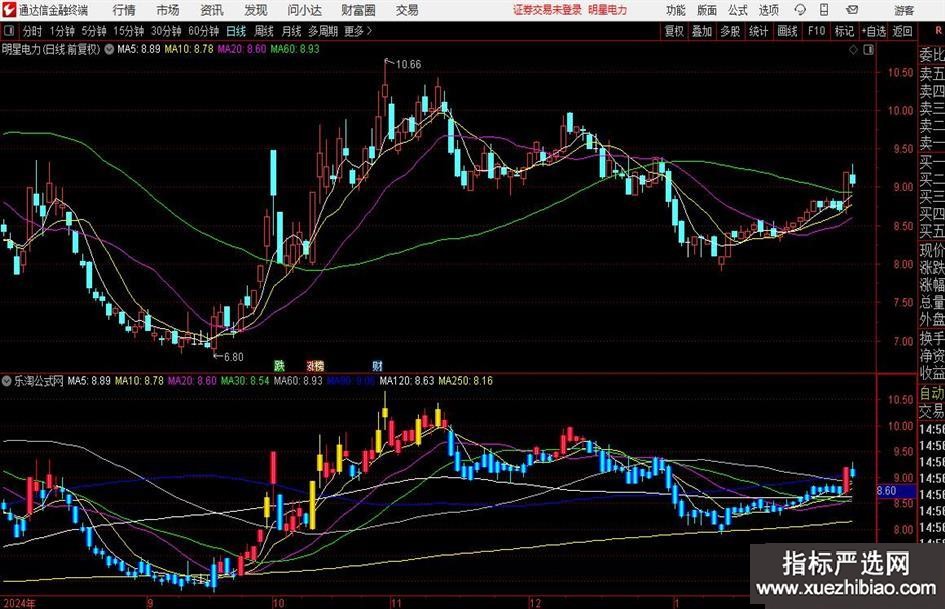The image size is (945, 609).
Task: Open the mail message envelope icon
Action: point(852,10)
